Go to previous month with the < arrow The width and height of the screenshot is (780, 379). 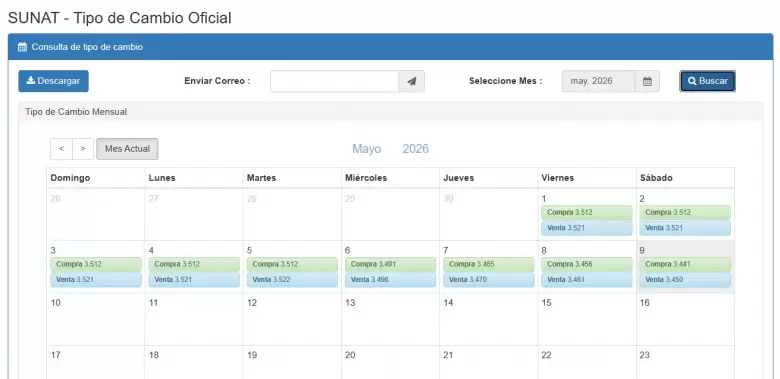click(61, 149)
